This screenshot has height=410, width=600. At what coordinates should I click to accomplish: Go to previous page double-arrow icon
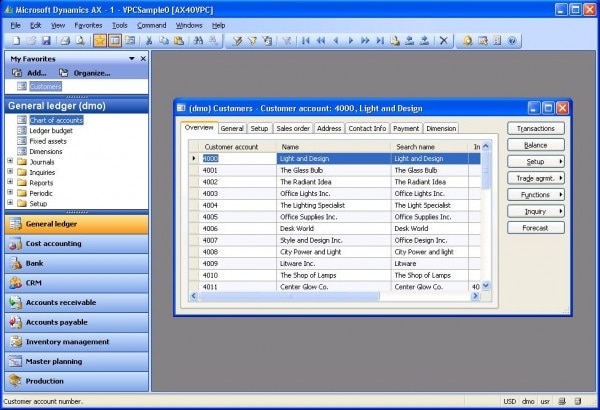click(321, 41)
